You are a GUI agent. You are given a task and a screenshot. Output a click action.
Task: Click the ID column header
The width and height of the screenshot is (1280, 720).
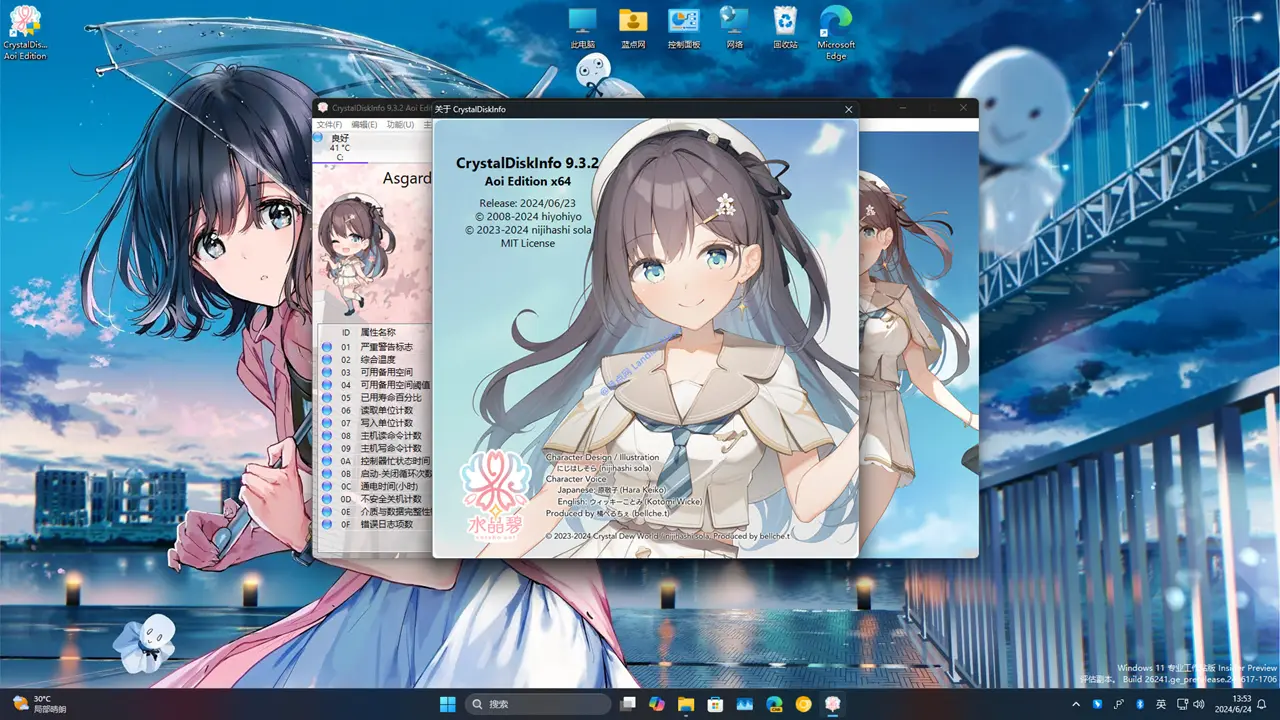(346, 332)
